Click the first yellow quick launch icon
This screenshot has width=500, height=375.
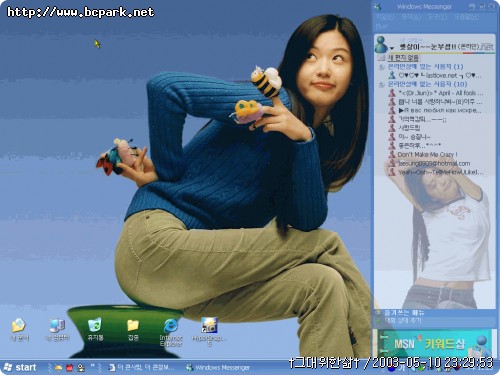pyautogui.click(x=58, y=368)
